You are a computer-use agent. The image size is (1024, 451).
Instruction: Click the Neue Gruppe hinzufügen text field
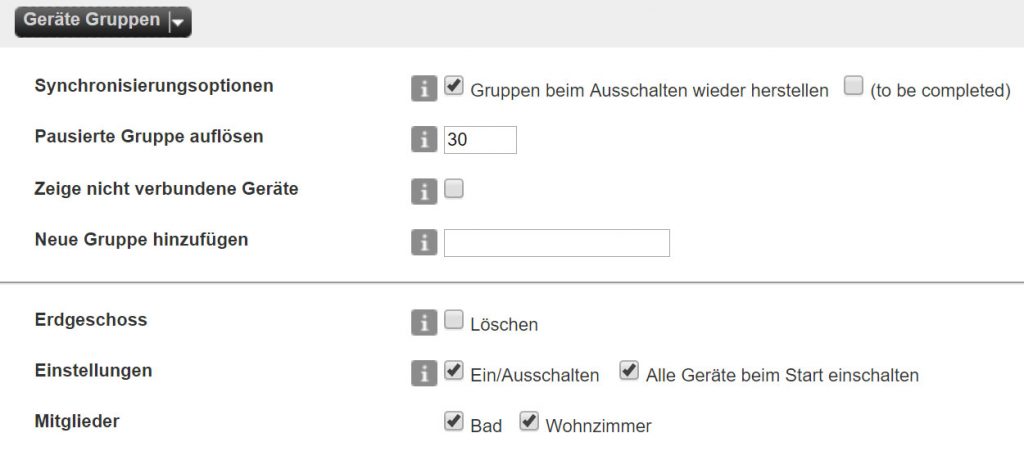pyautogui.click(x=556, y=243)
